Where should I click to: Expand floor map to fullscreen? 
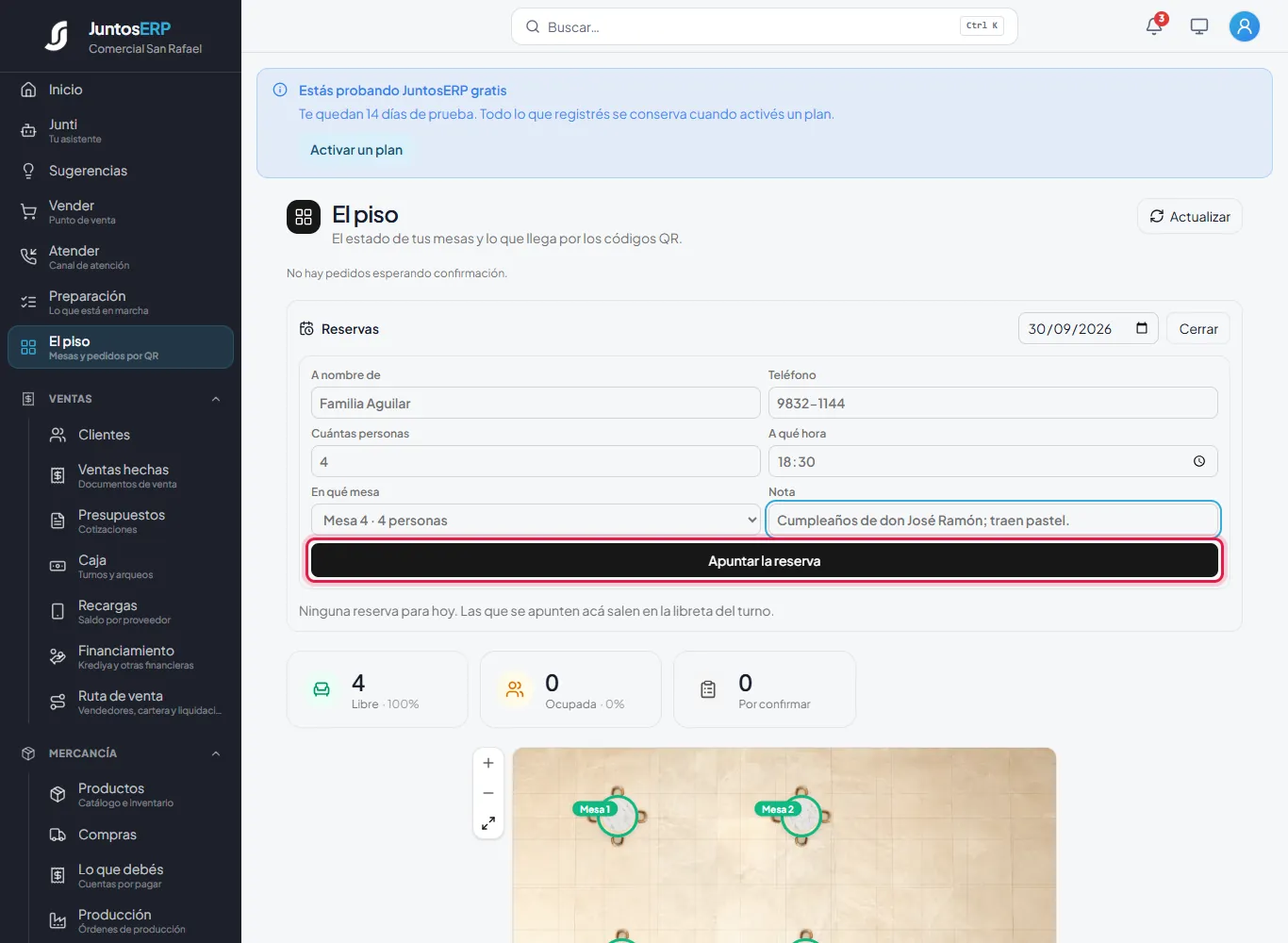488,823
